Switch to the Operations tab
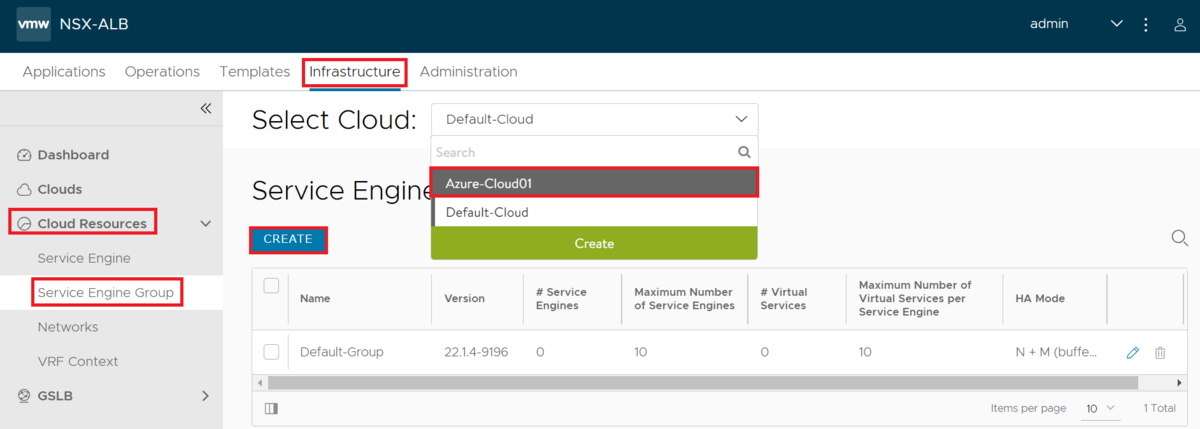Image resolution: width=1200 pixels, height=429 pixels. 162,72
